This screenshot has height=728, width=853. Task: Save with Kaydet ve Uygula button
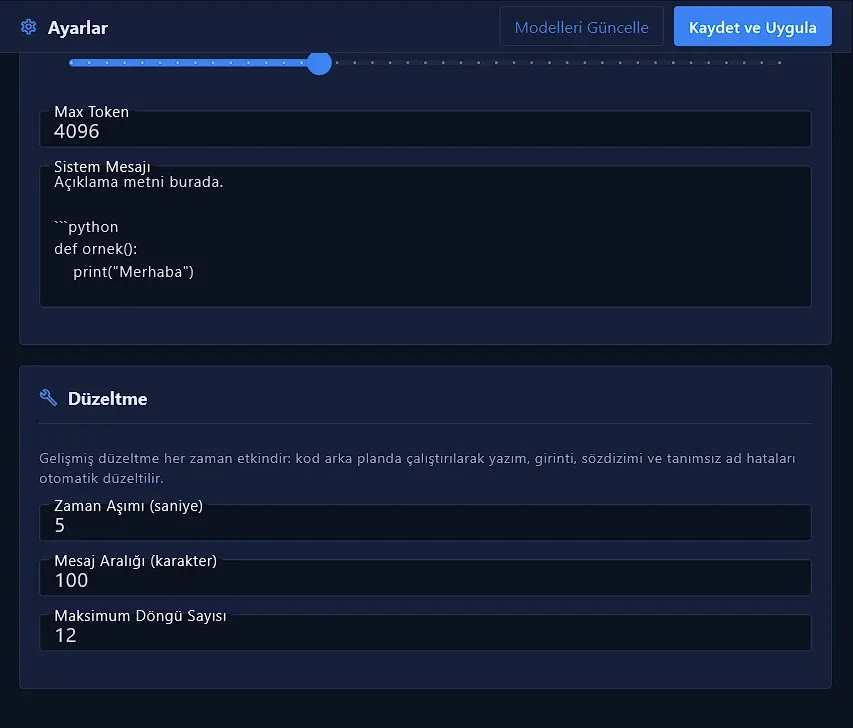[752, 27]
